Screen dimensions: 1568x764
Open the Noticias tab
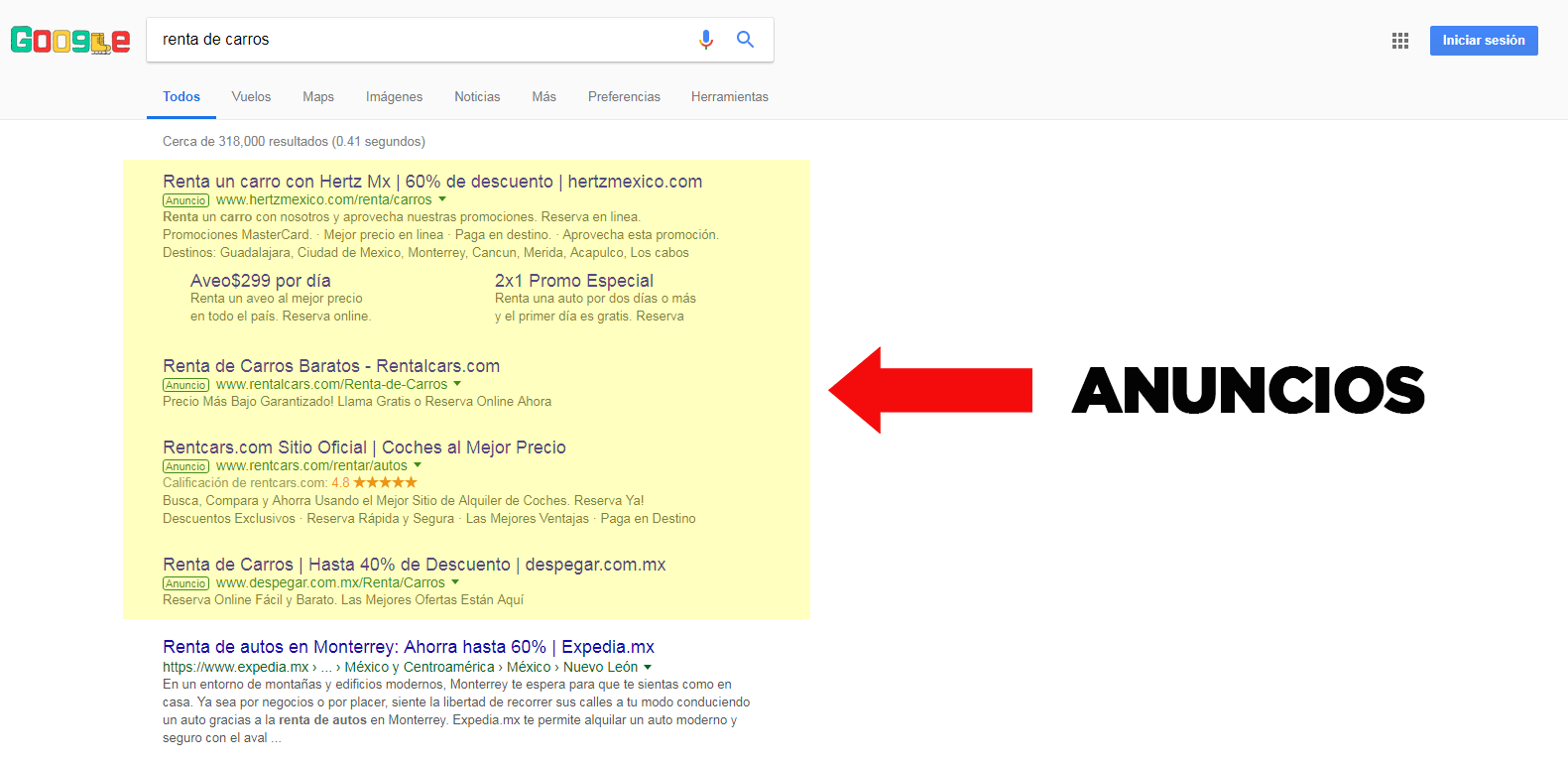(x=477, y=97)
